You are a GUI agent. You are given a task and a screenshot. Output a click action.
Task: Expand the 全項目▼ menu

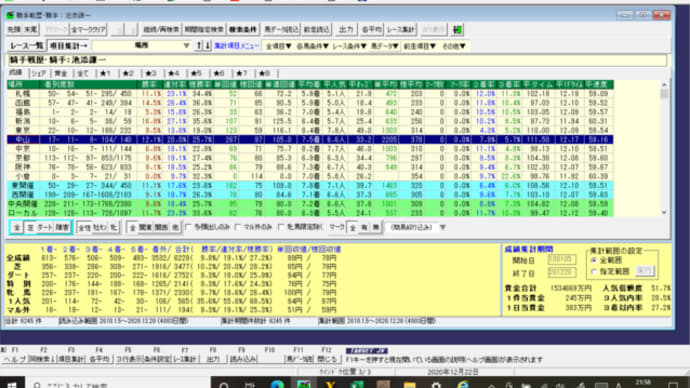pos(278,46)
